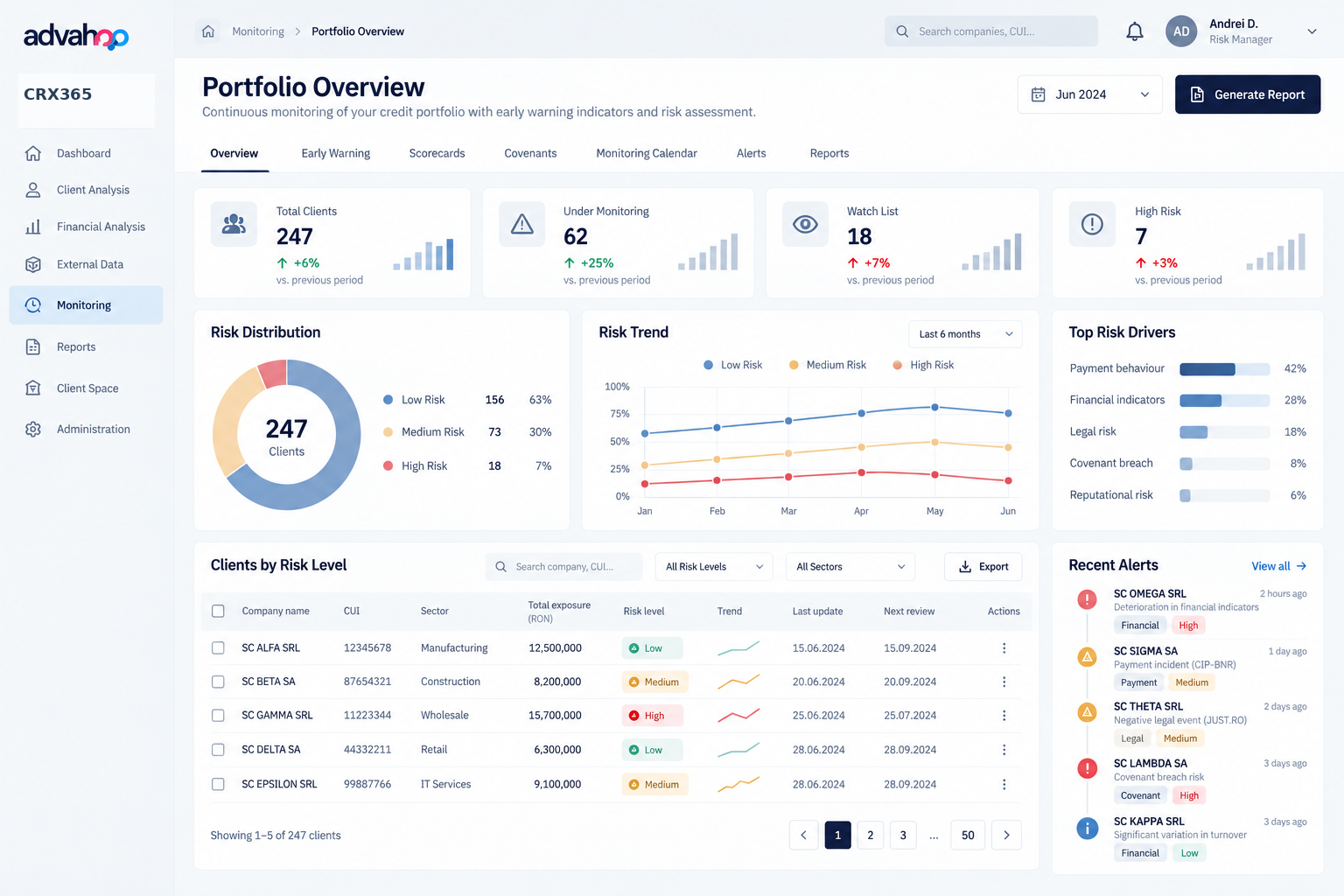This screenshot has width=1344, height=896.
Task: Open the Monitoring Calendar tab
Action: 647,153
